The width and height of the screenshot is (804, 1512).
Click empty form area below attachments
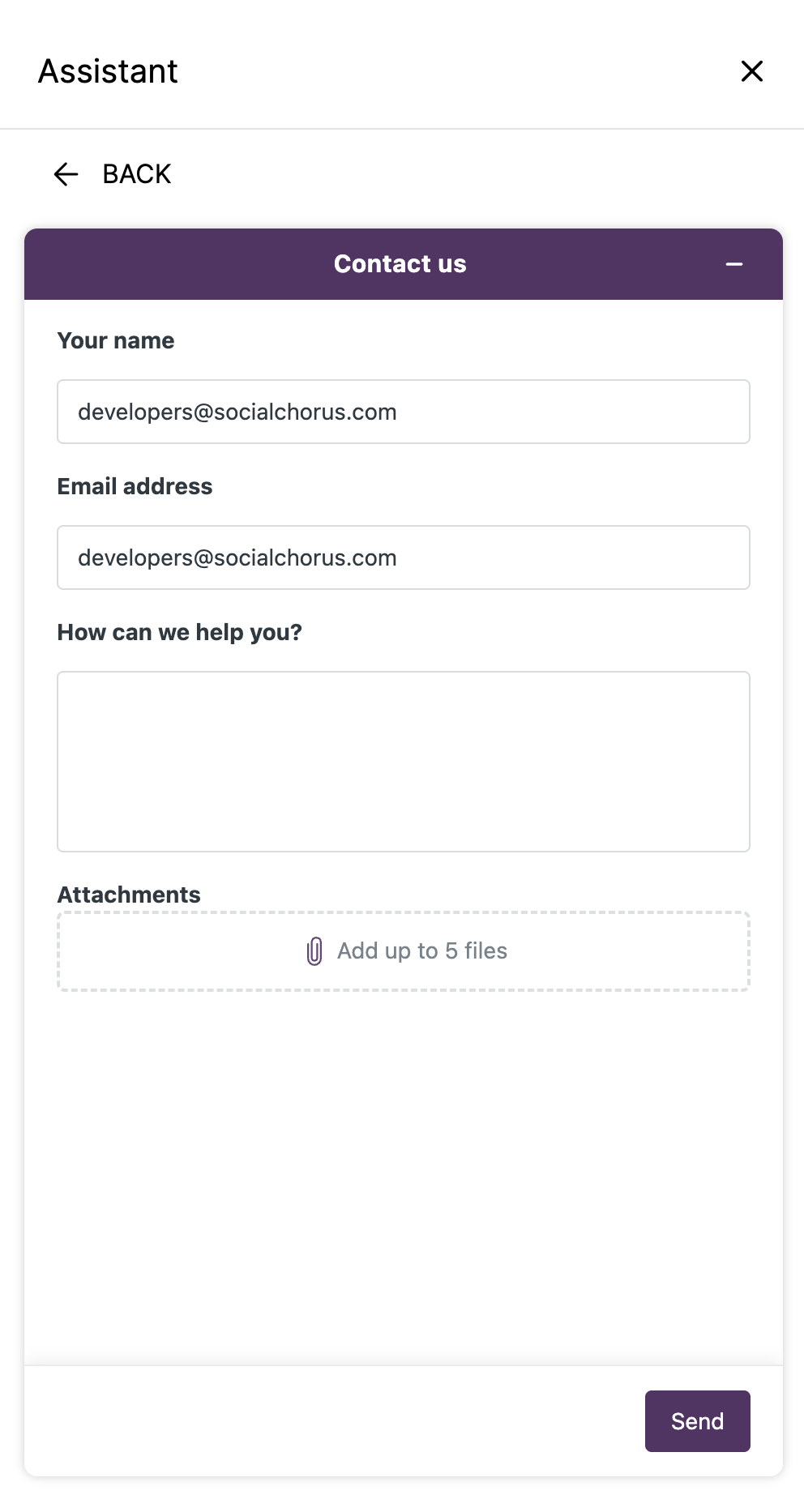point(404,1175)
